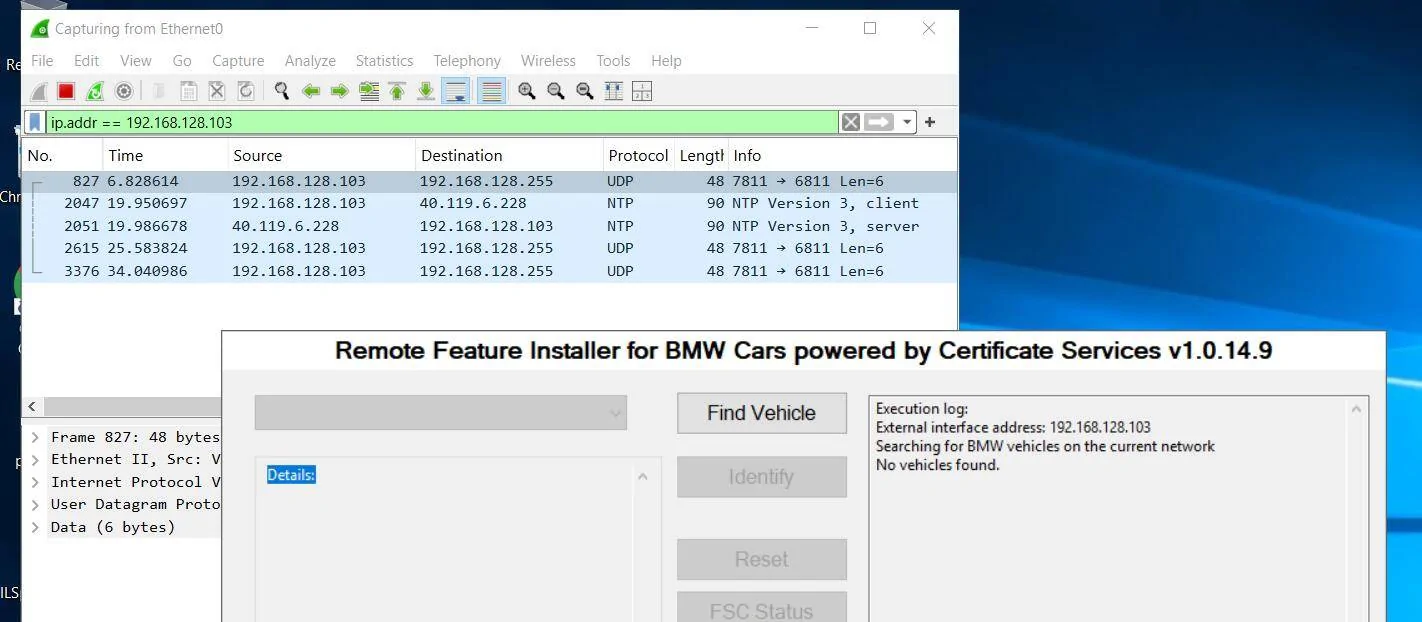1422x622 pixels.
Task: Open the Help menu
Action: (666, 61)
